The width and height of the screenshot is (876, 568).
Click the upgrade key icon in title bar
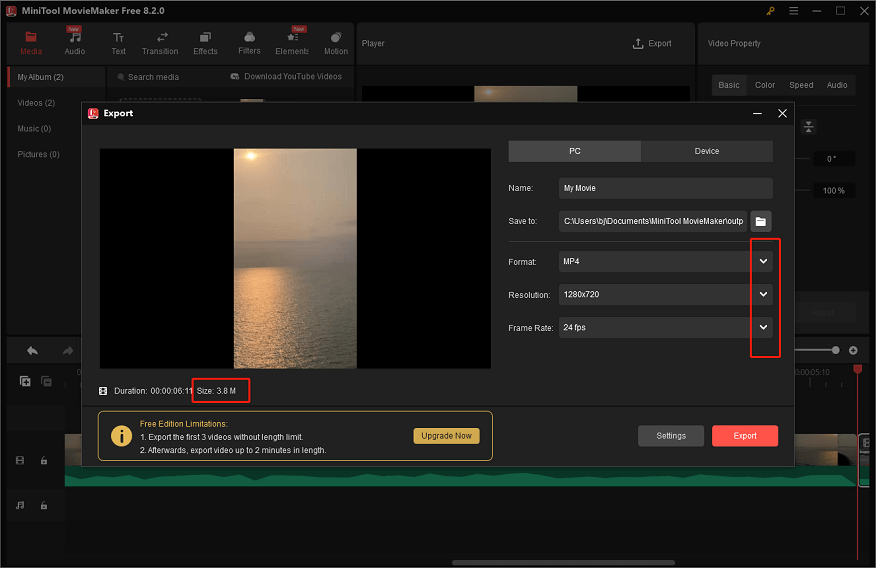[x=770, y=11]
